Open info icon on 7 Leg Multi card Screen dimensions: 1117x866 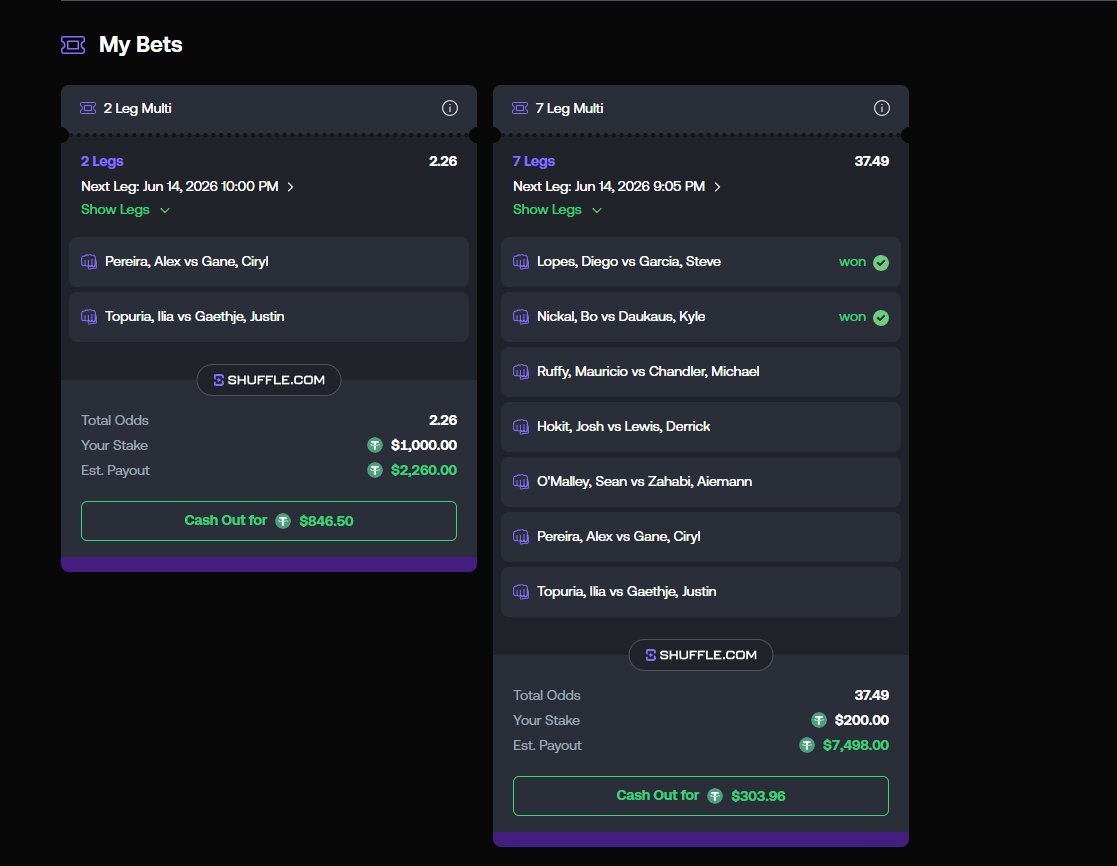pos(881,108)
